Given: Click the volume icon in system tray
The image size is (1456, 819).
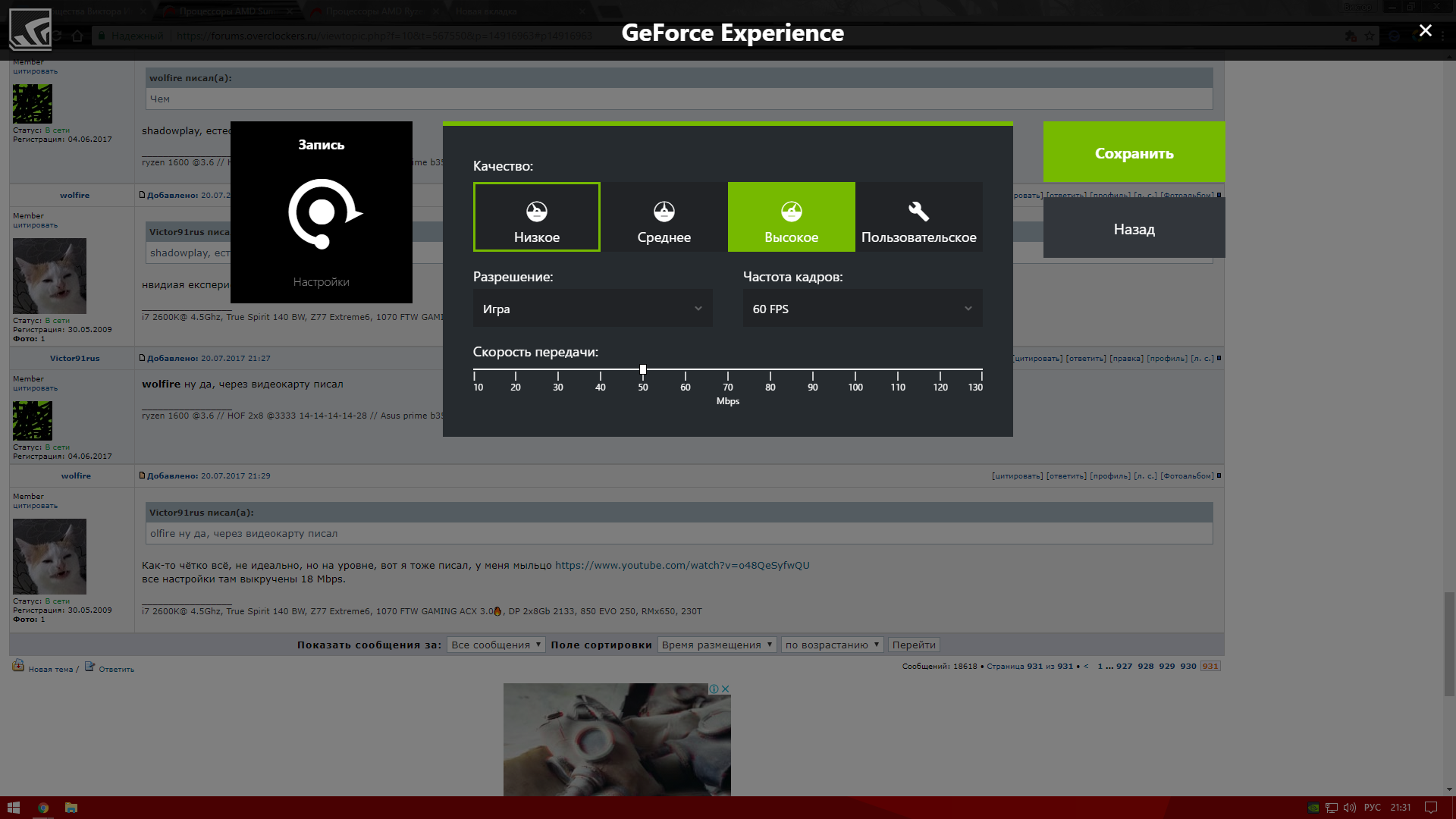Looking at the screenshot, I should [1349, 808].
